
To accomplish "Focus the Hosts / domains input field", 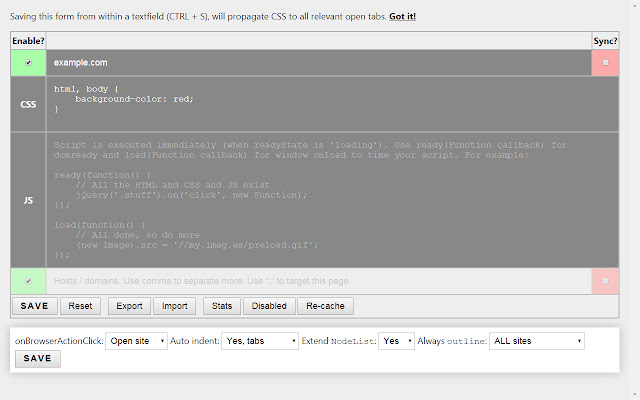I will click(319, 281).
